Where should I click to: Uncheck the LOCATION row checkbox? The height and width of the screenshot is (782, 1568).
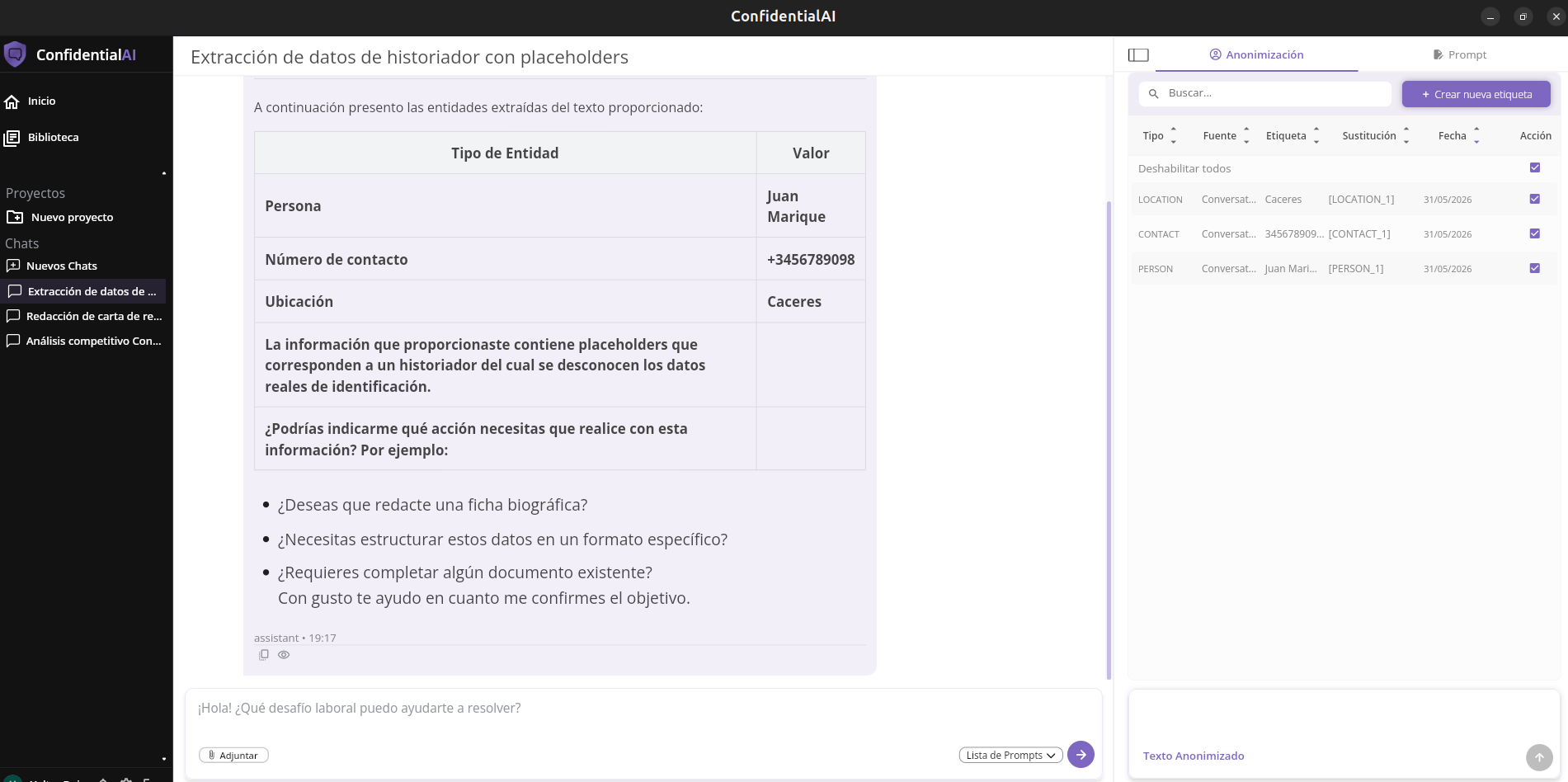(1535, 199)
